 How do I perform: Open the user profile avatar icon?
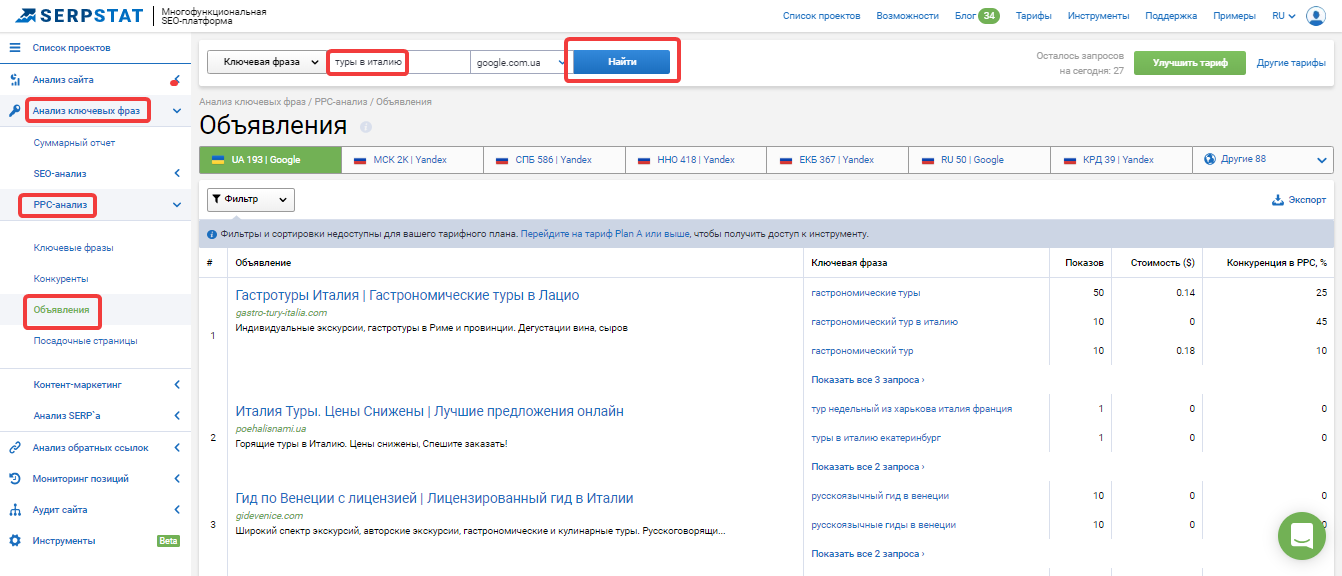[1315, 16]
